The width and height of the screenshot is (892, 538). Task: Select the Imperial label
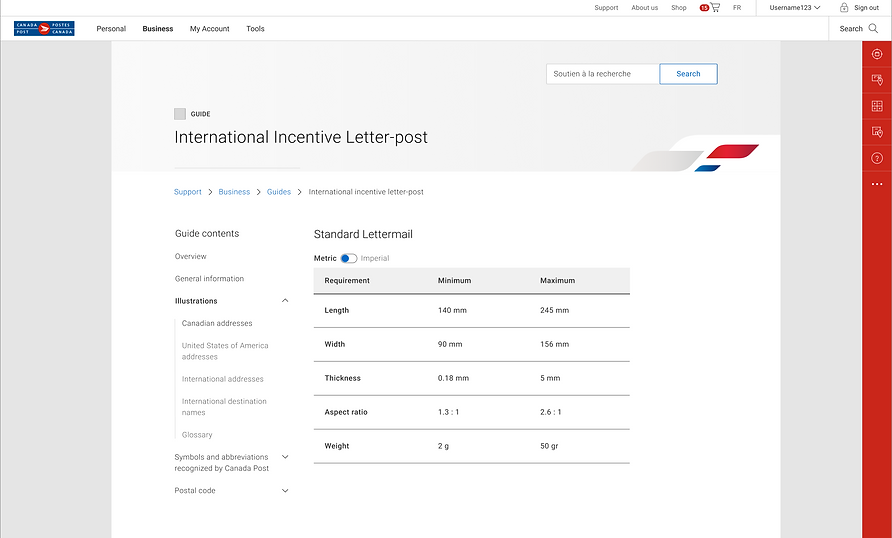point(375,258)
